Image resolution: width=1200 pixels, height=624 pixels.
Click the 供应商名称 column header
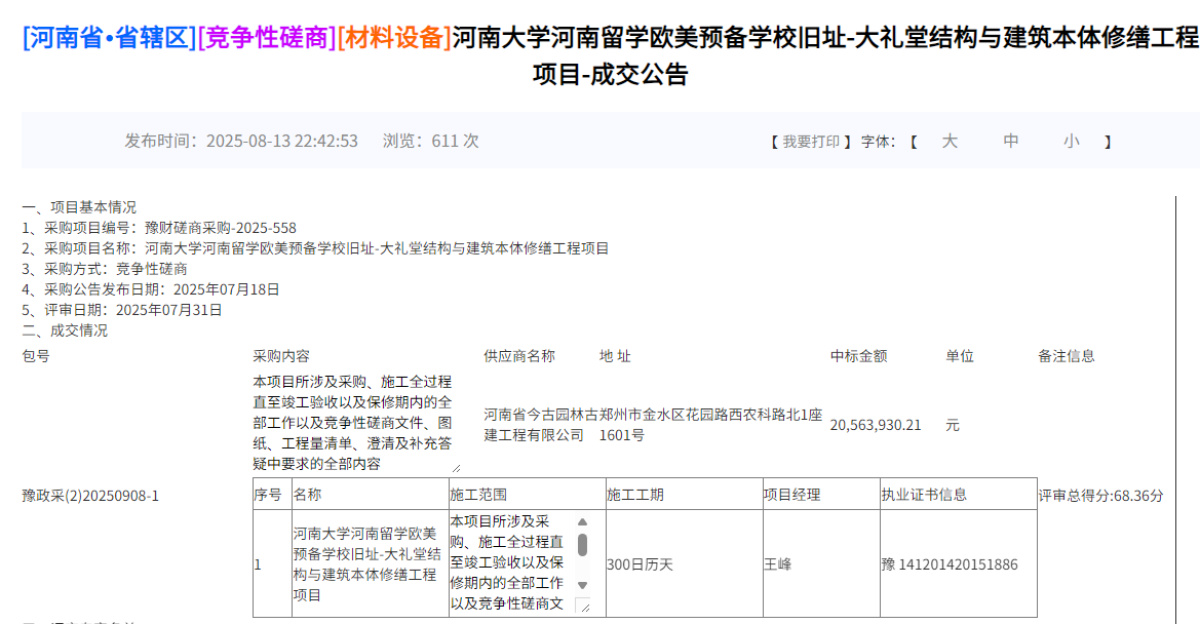(519, 356)
